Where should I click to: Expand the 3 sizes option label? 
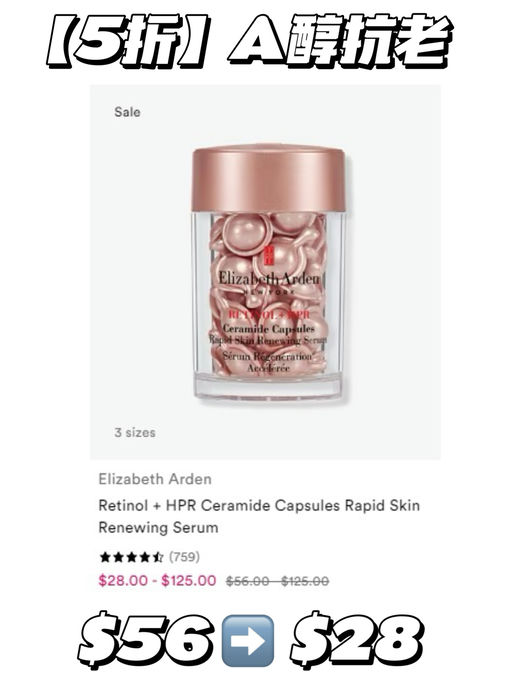click(135, 433)
